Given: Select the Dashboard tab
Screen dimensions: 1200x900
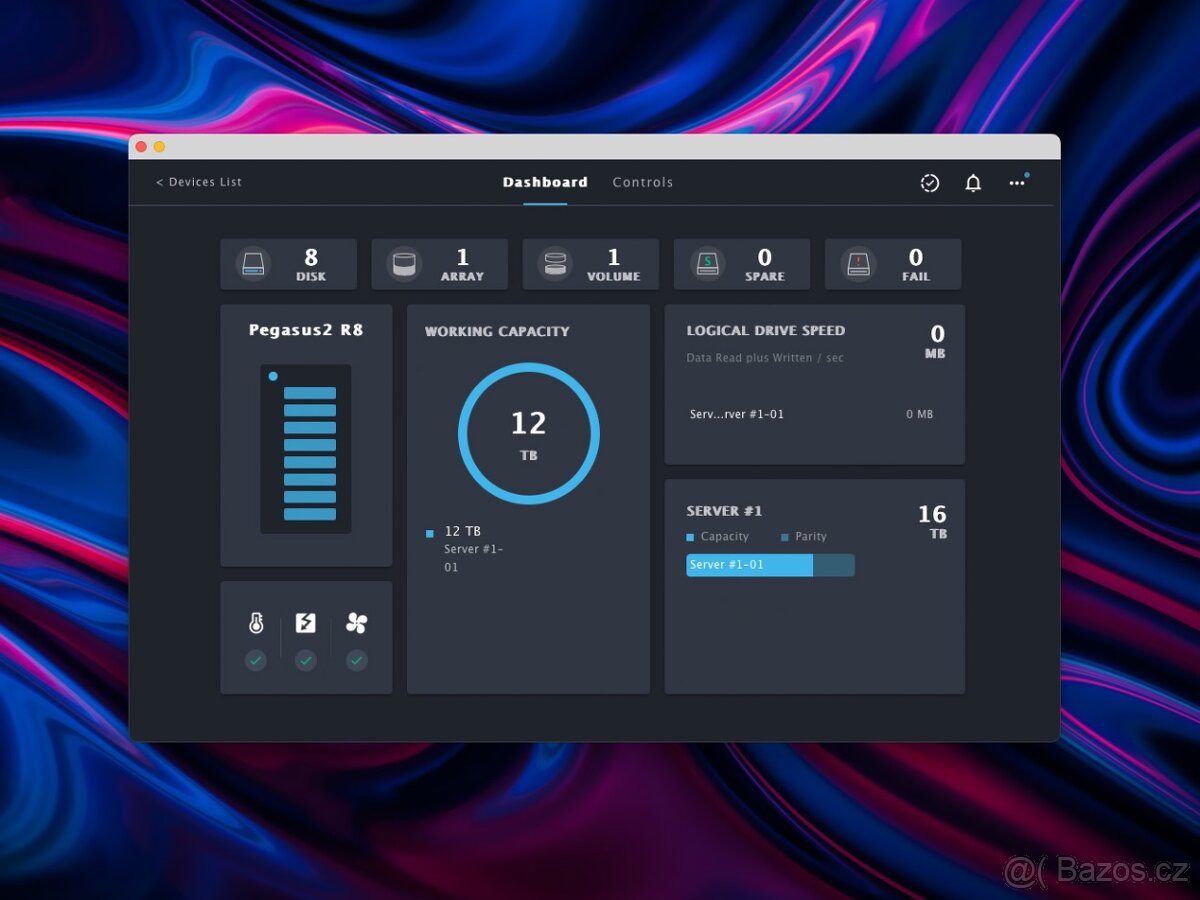Looking at the screenshot, I should pyautogui.click(x=545, y=182).
